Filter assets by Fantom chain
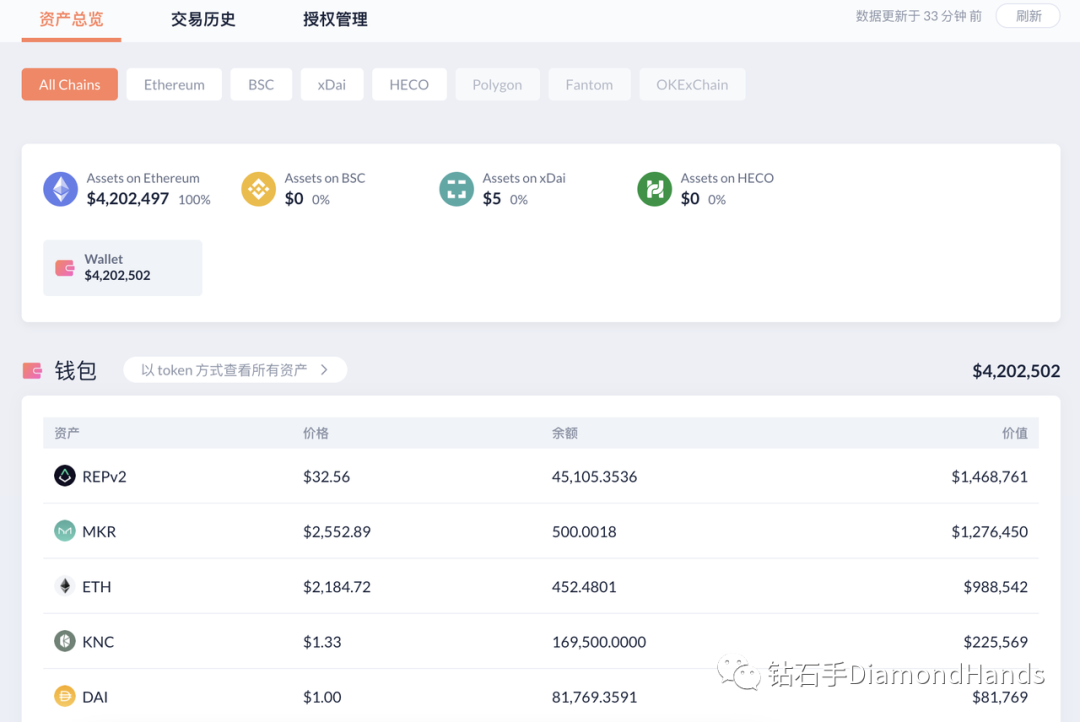This screenshot has height=722, width=1080. point(590,85)
